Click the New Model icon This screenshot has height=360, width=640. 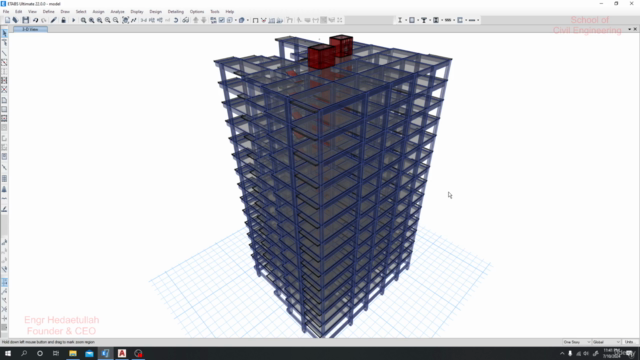tap(7, 20)
